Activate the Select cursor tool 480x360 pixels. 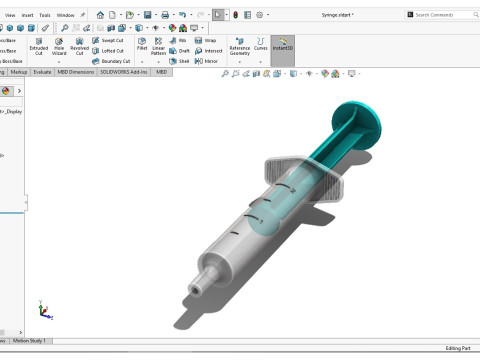218,15
